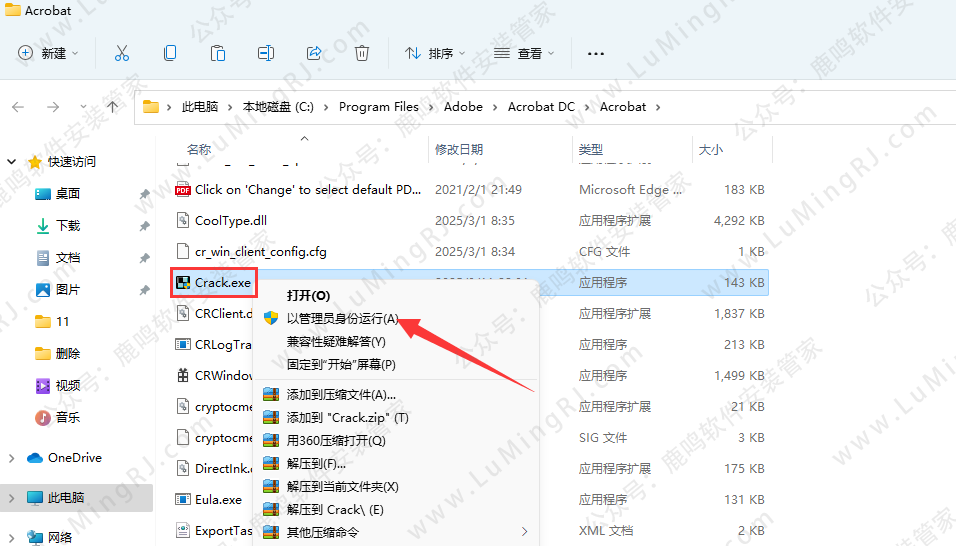Open 文档 in quick access
The height and width of the screenshot is (546, 956).
(x=68, y=258)
